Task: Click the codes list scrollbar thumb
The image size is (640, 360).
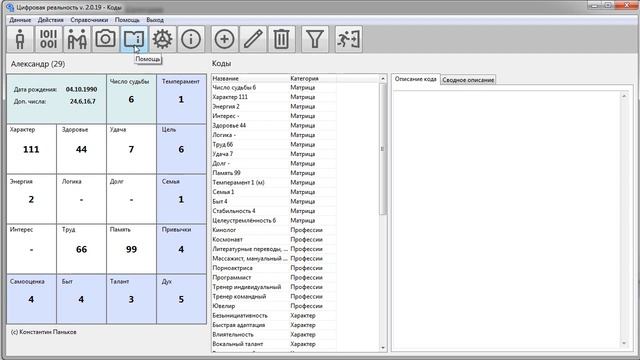Action: pyautogui.click(x=383, y=149)
